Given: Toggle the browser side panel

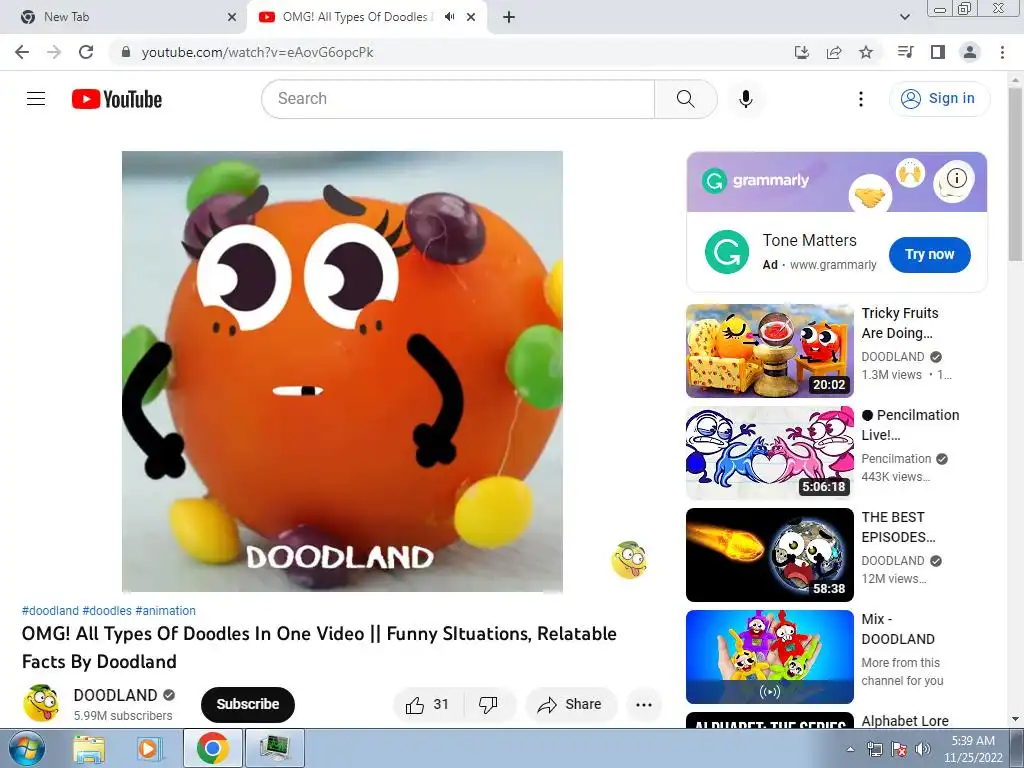Looking at the screenshot, I should (938, 52).
